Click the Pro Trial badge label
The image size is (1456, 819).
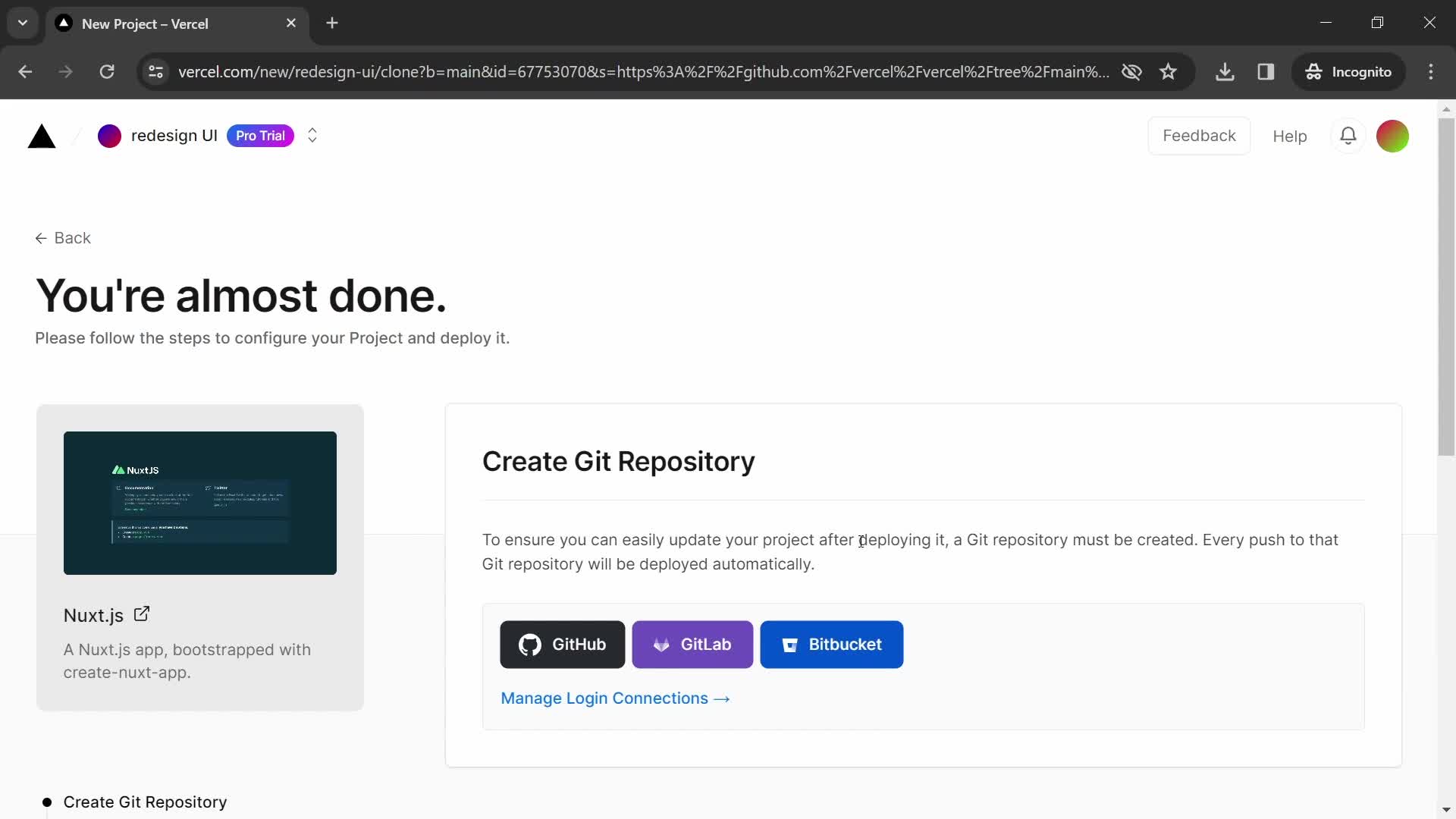(259, 136)
